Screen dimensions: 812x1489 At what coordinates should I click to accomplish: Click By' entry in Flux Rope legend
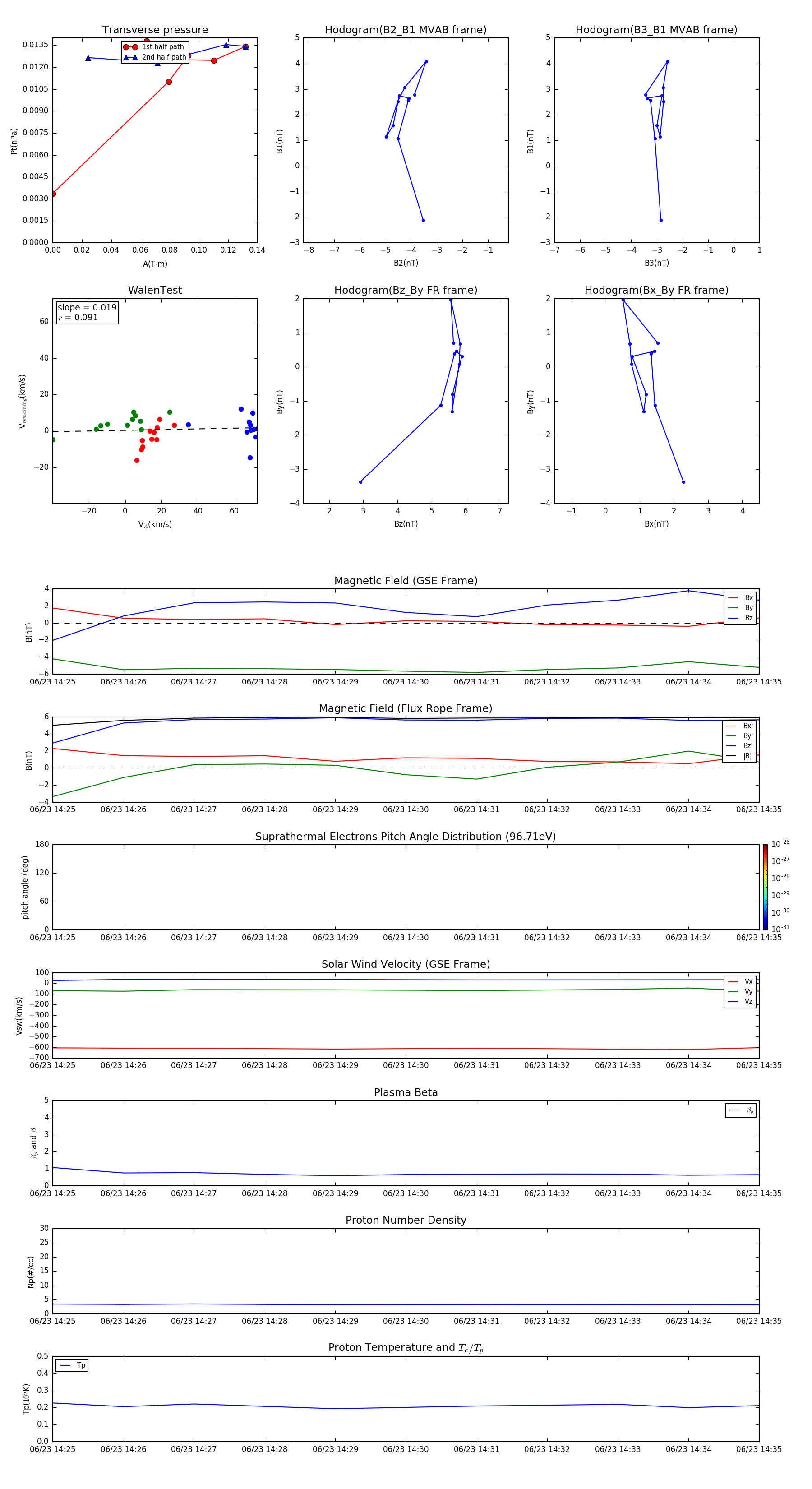tap(739, 736)
